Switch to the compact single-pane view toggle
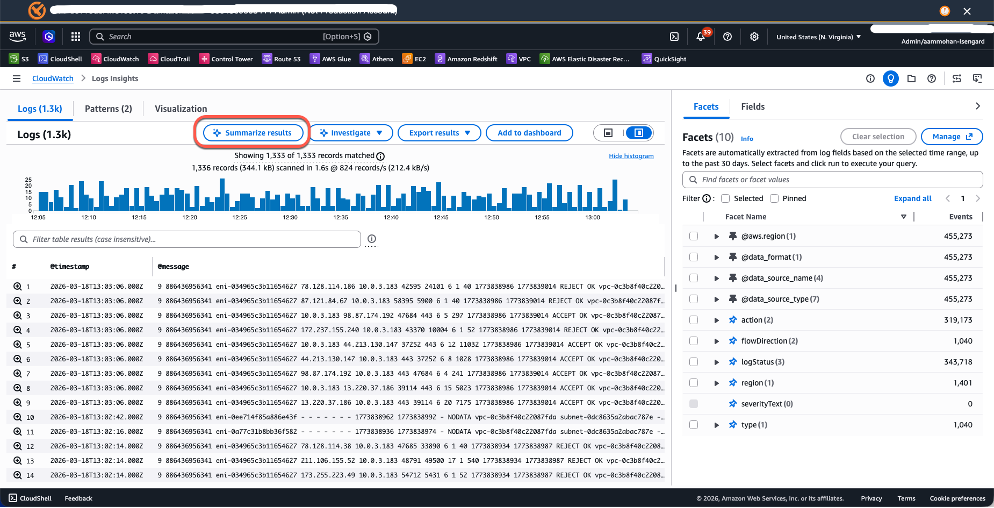 pyautogui.click(x=609, y=133)
